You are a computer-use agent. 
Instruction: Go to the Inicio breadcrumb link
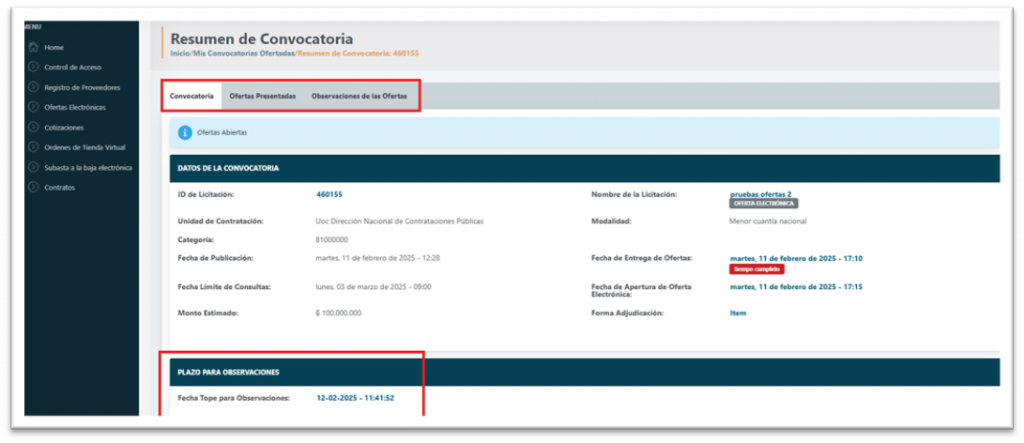(x=180, y=53)
